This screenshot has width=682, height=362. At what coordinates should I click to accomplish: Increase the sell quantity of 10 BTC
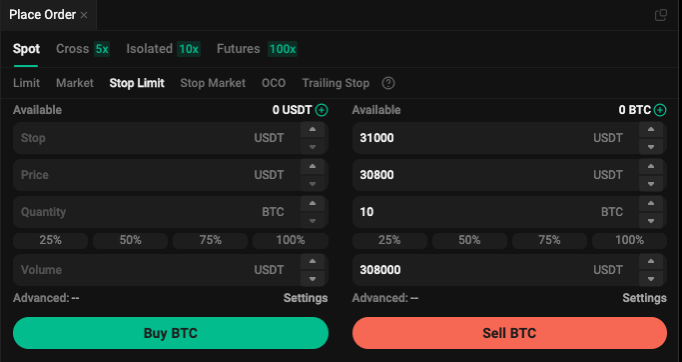point(651,204)
